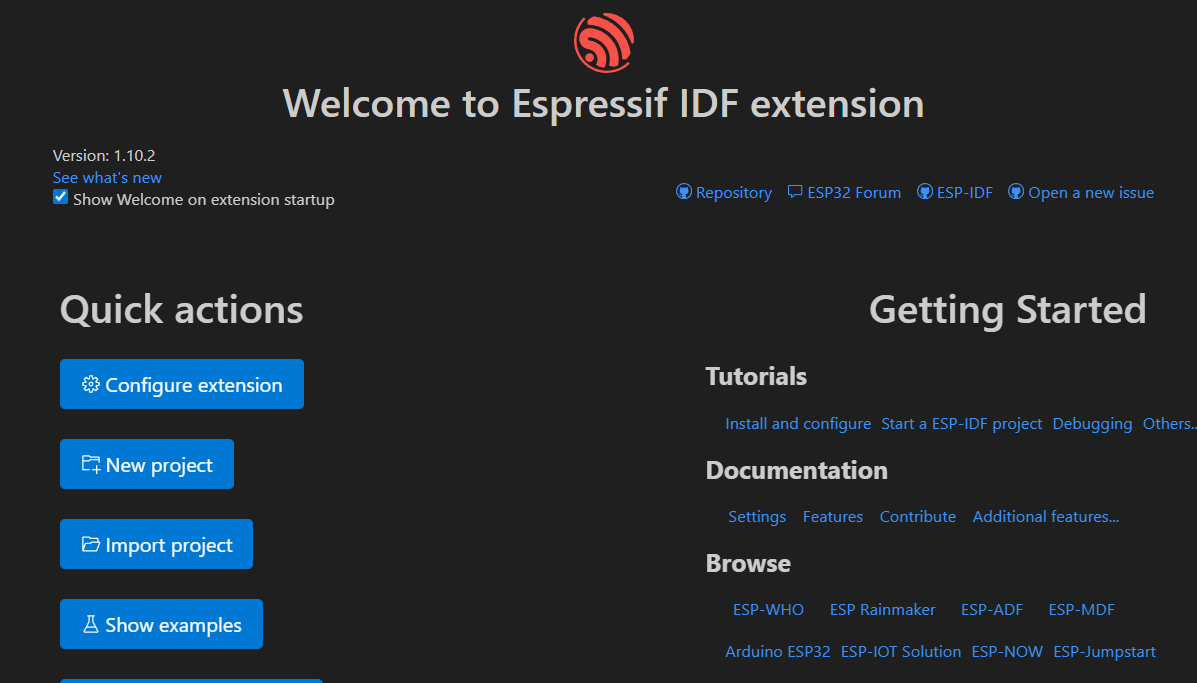Open the Others... tutorials link
This screenshot has width=1197, height=683.
tap(1170, 424)
